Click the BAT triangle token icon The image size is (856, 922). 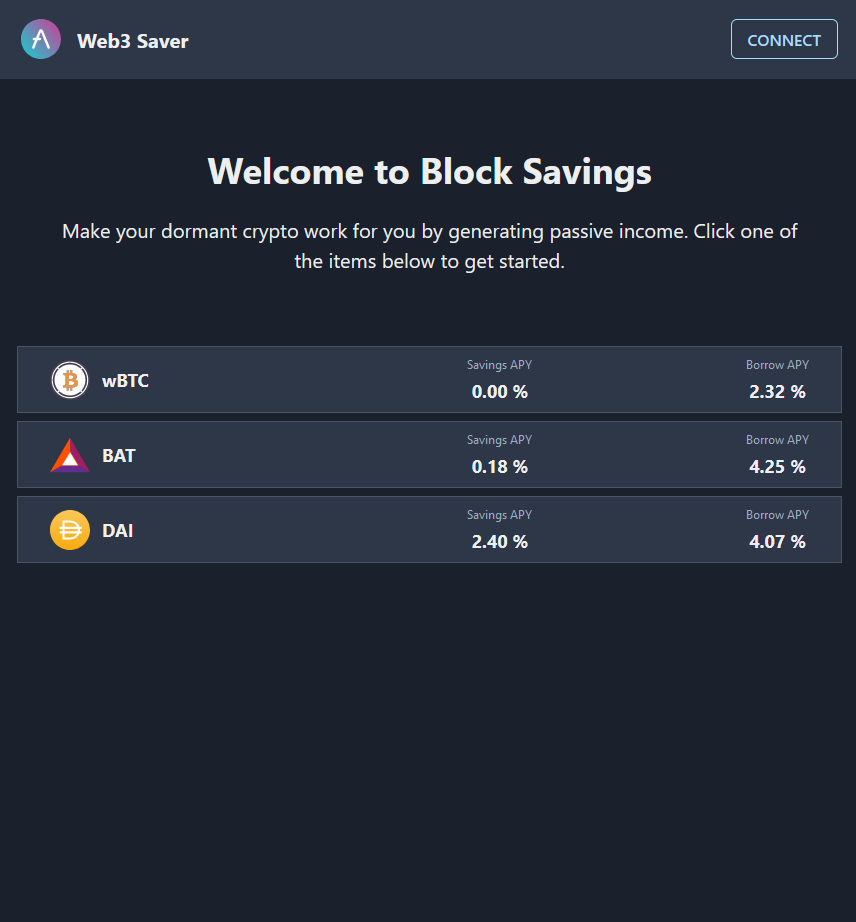click(x=70, y=456)
